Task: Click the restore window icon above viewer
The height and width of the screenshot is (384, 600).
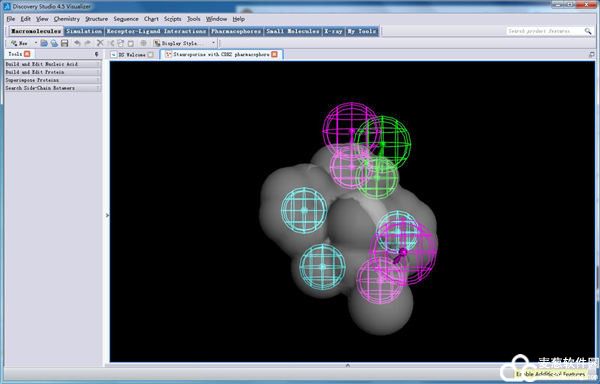Action: tap(592, 55)
